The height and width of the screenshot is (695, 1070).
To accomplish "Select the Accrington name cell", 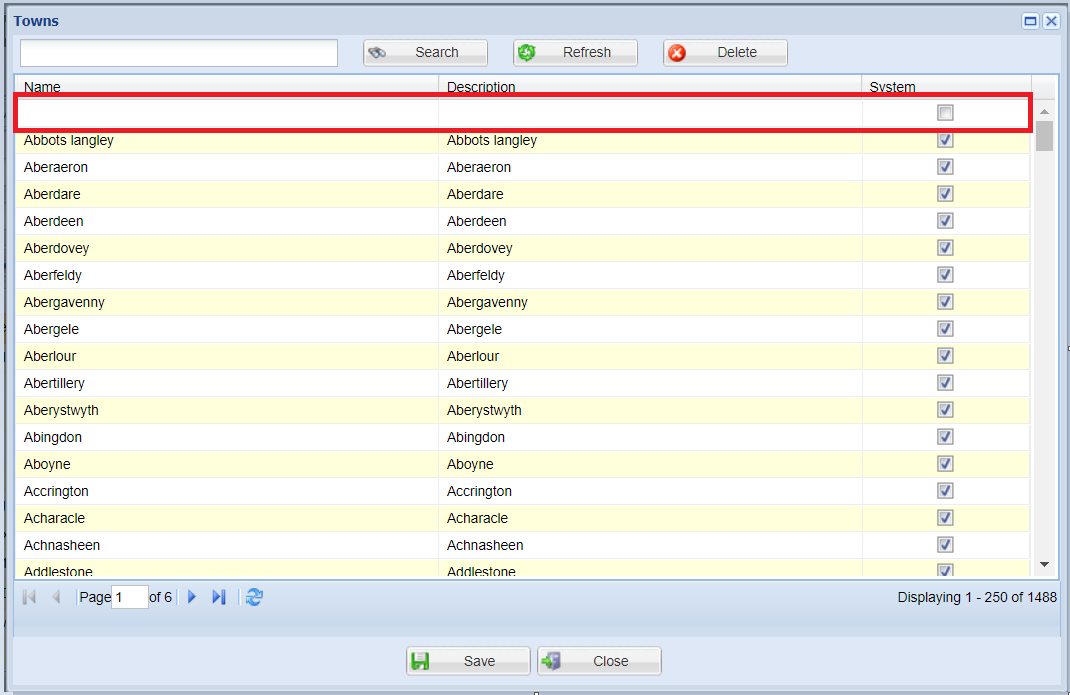I will 227,491.
